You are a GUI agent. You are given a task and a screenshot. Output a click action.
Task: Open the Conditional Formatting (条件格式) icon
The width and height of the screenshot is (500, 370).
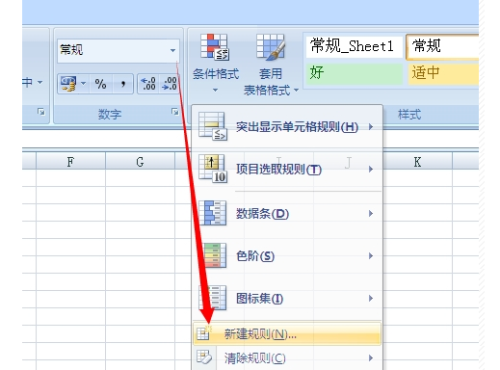[215, 47]
